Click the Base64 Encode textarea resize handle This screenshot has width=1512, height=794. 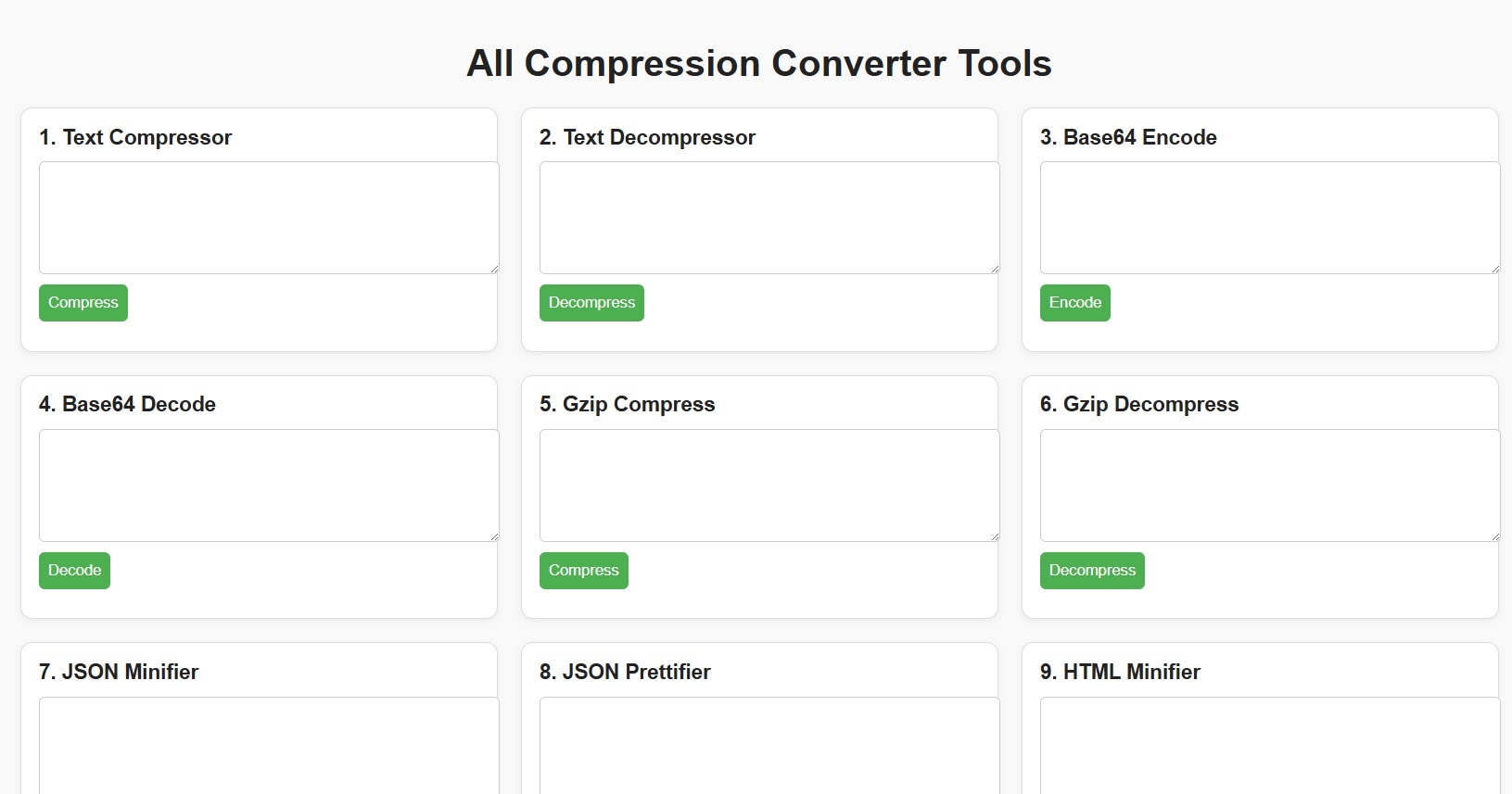[x=1495, y=269]
